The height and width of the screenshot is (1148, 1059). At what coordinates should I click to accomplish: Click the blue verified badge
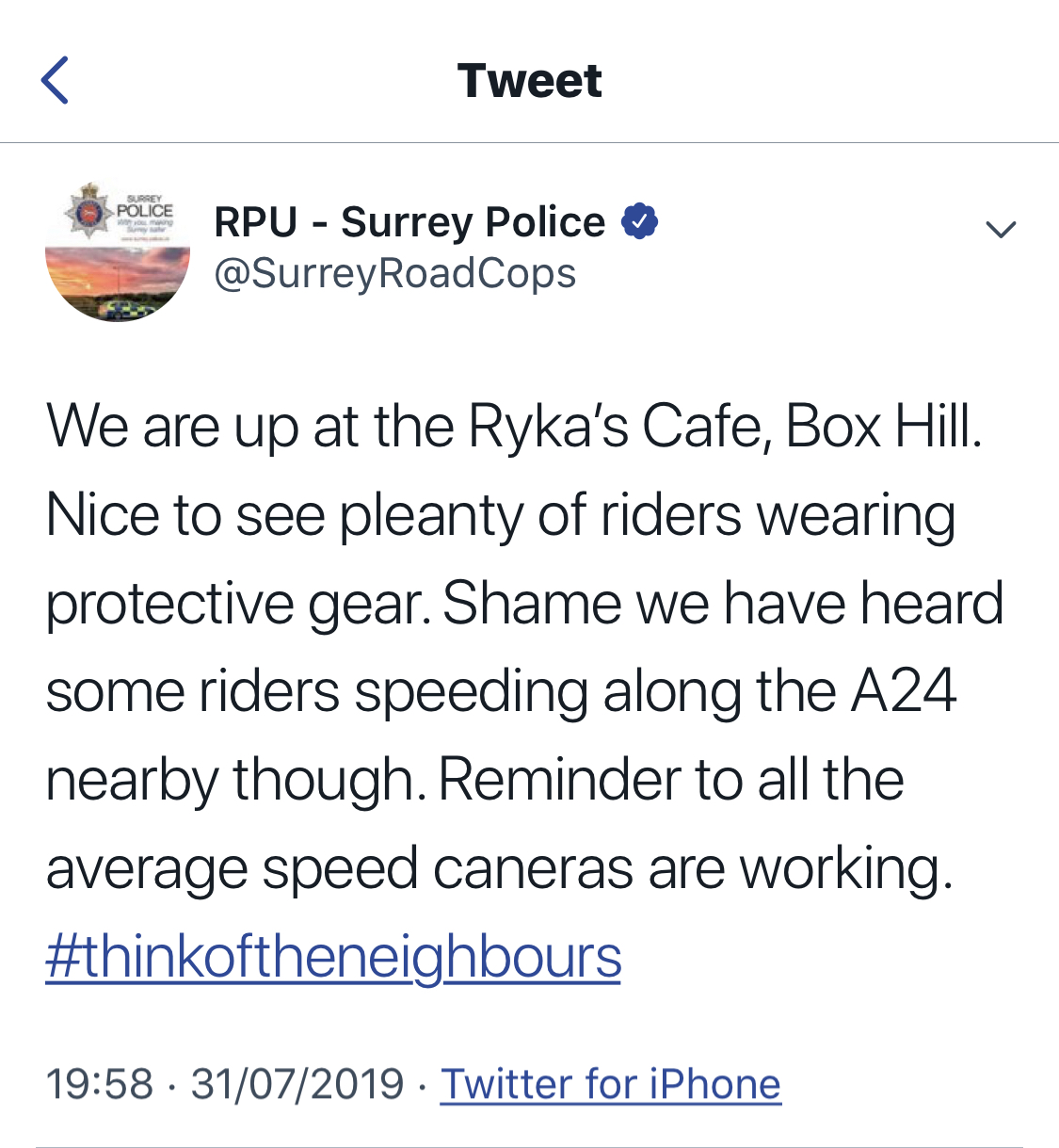click(639, 222)
